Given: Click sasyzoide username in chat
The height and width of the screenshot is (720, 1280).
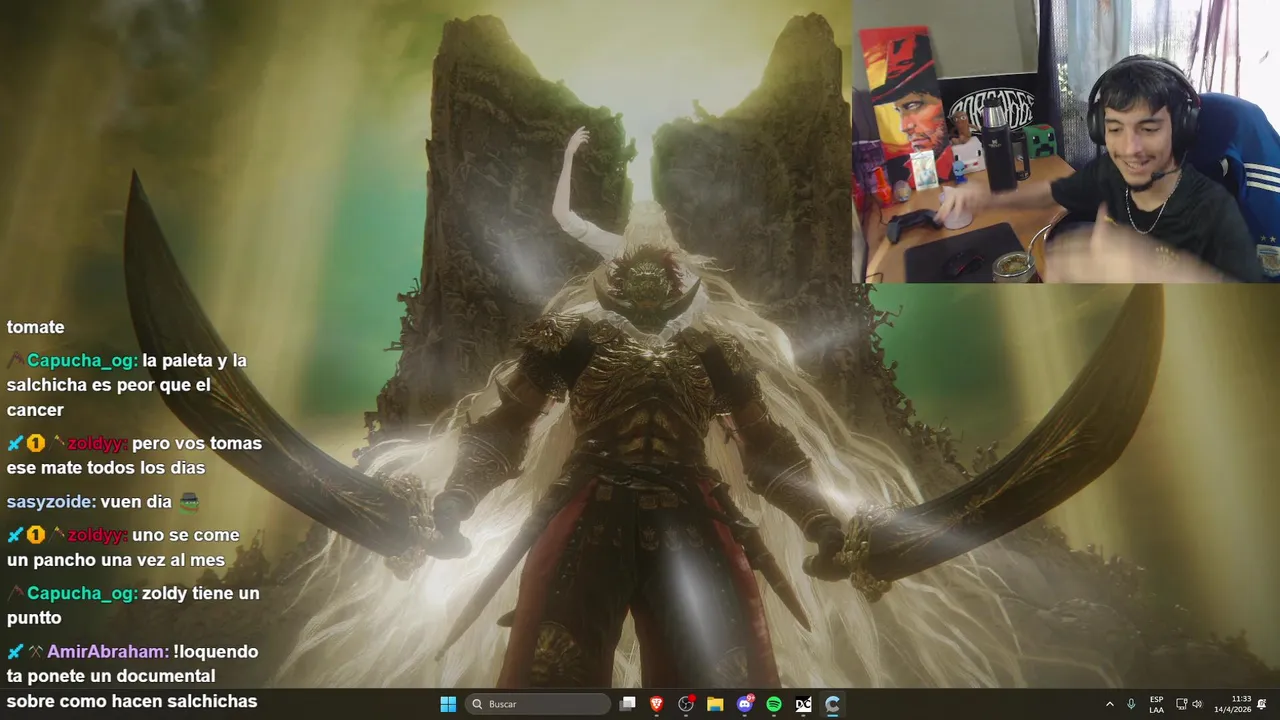Looking at the screenshot, I should pos(51,502).
